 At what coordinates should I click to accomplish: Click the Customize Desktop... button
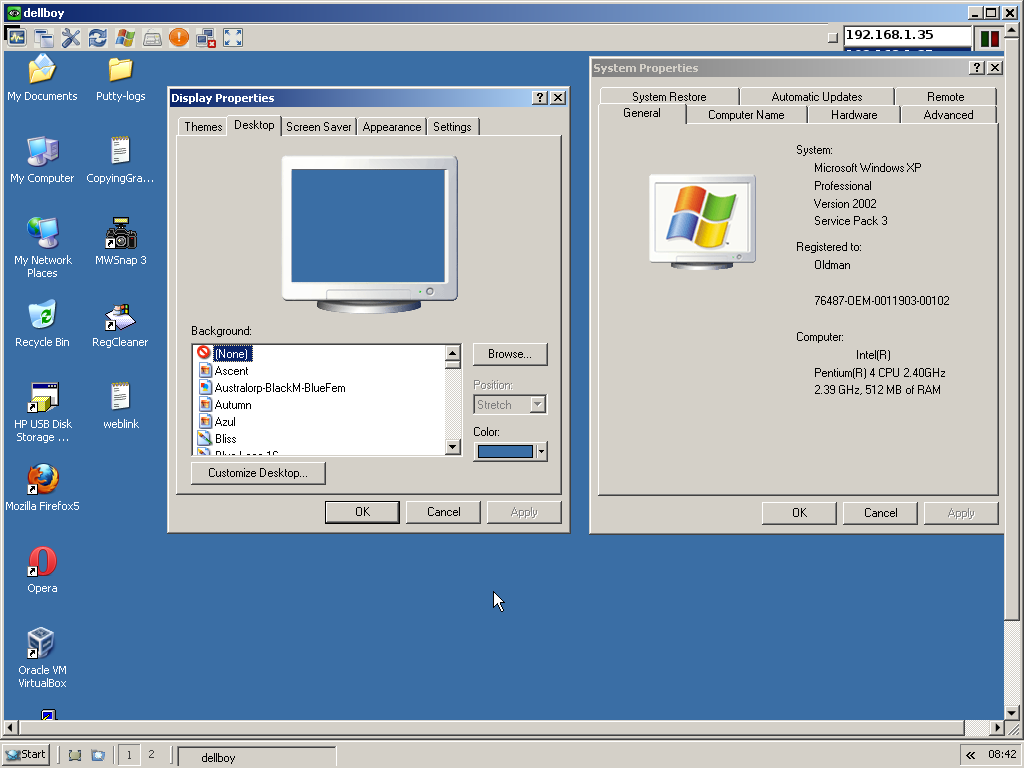[258, 473]
